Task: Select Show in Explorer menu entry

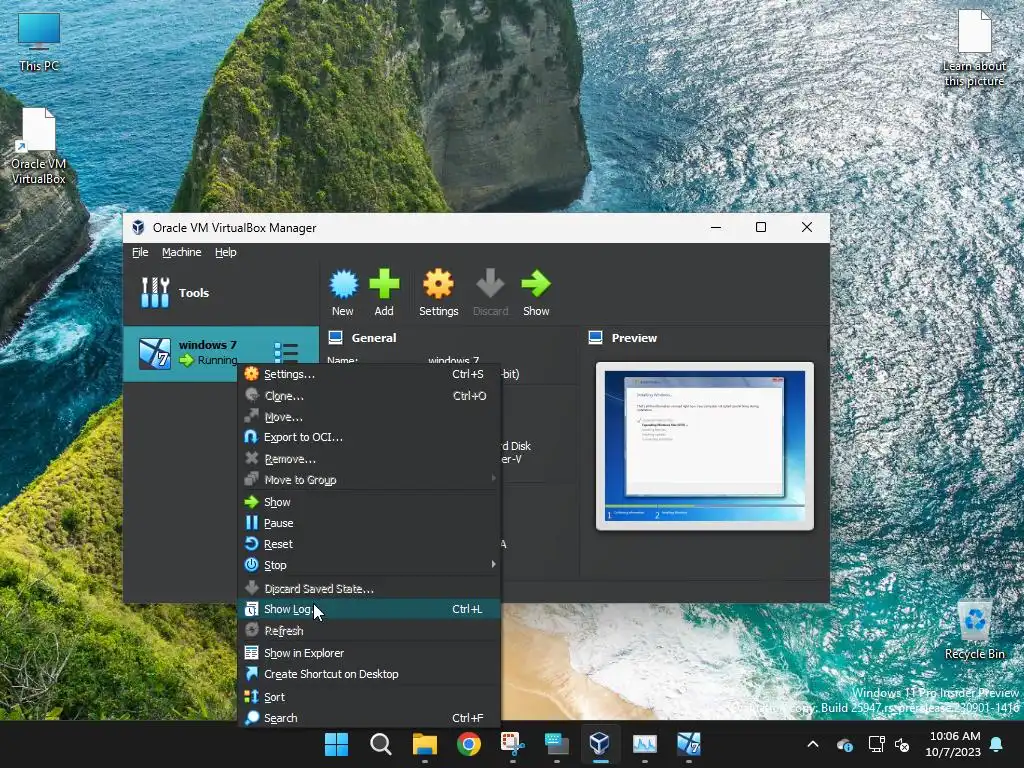Action: point(370,653)
